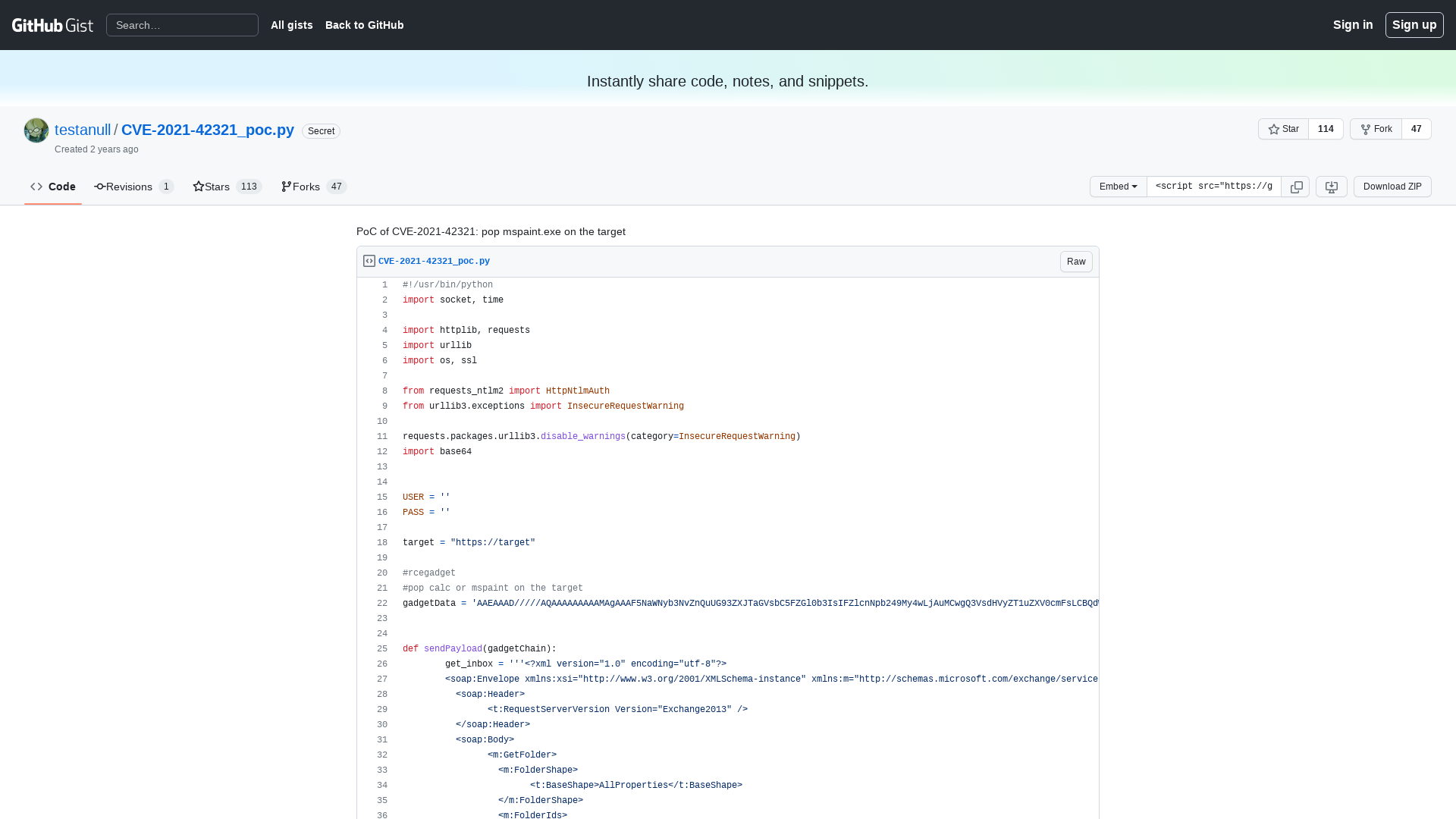Open the Revisions tab
This screenshot has width=1456, height=819.
(134, 187)
